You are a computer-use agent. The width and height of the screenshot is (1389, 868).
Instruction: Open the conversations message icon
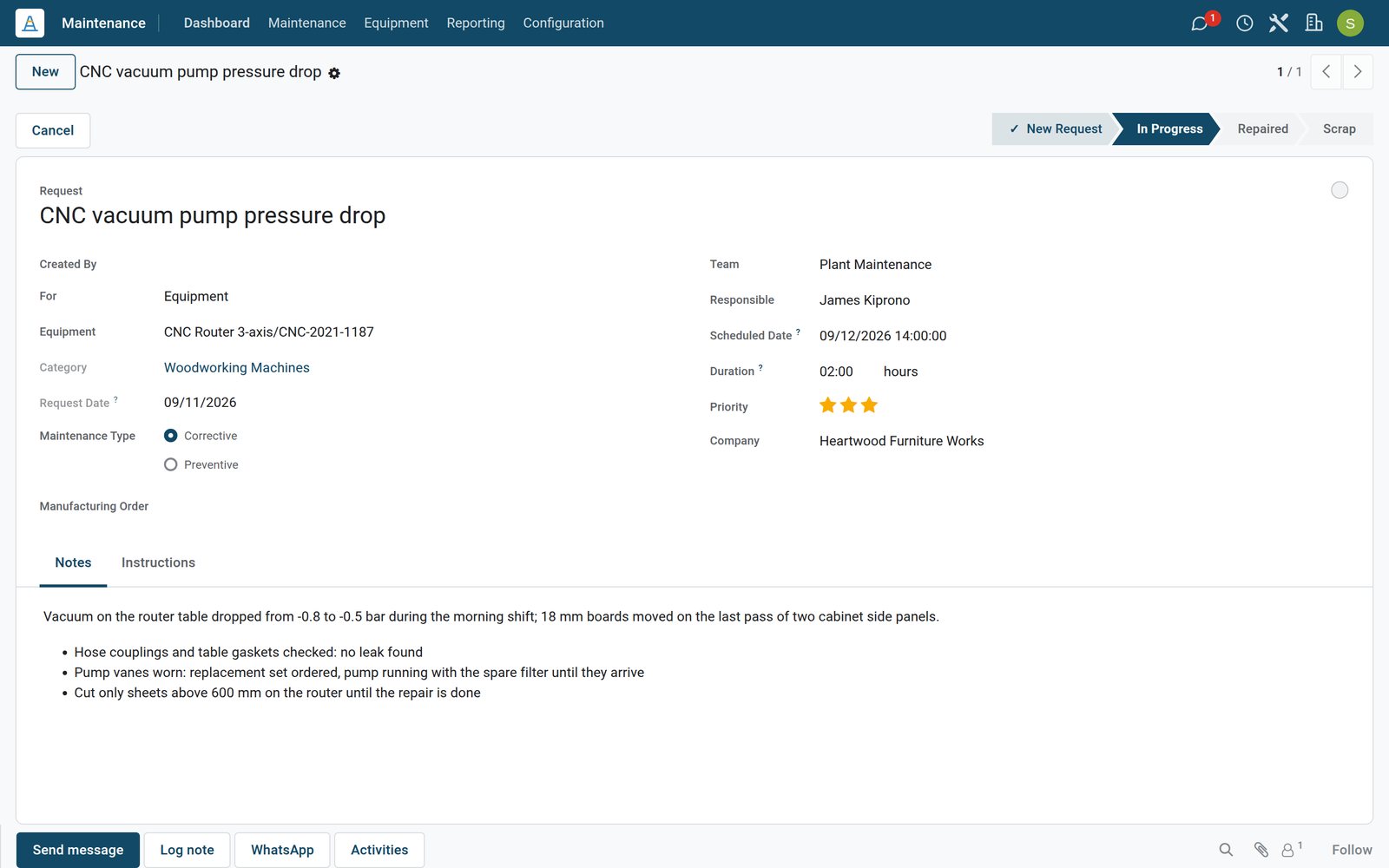(1200, 23)
